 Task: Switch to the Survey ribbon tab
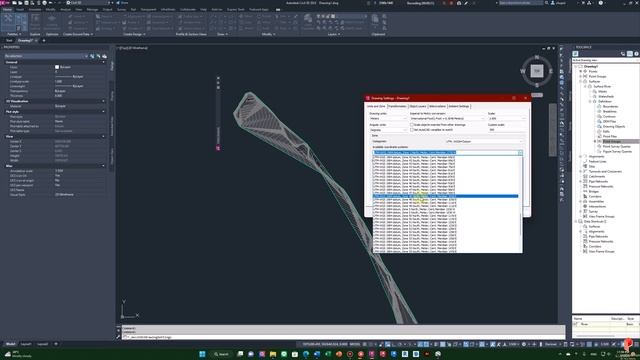(x=121, y=9)
